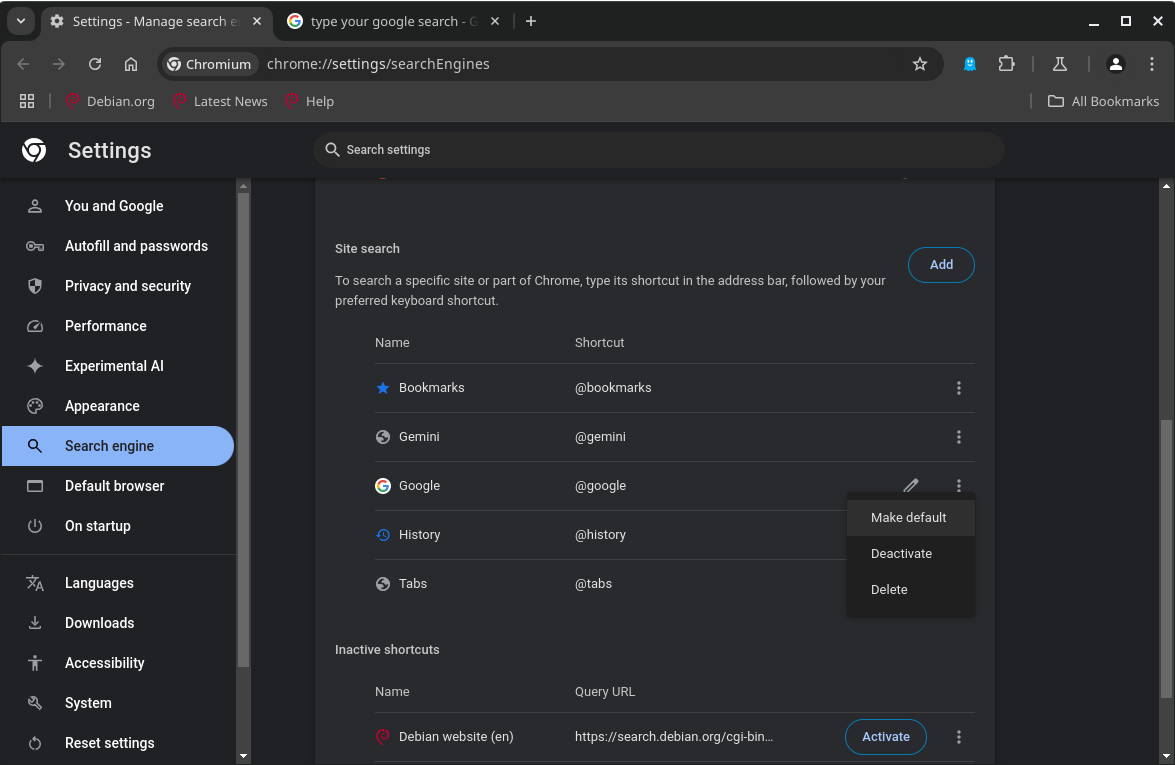Activate the Debian website search engine

(x=886, y=737)
